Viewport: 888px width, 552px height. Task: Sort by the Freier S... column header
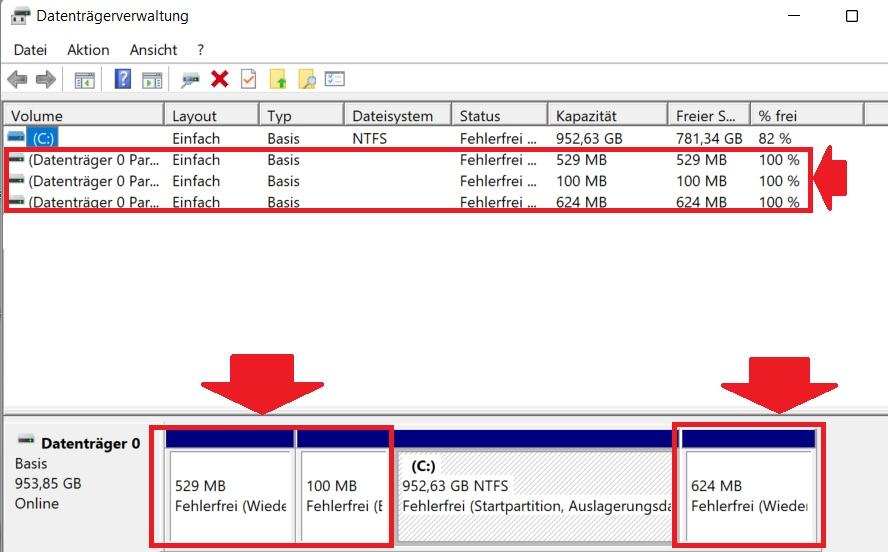[710, 115]
